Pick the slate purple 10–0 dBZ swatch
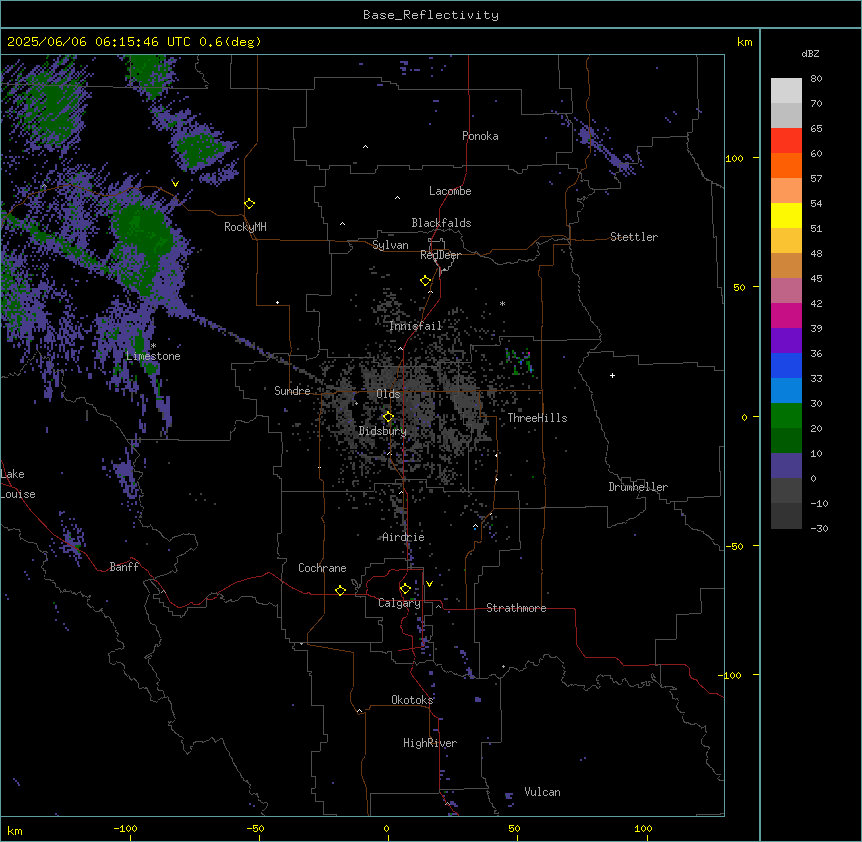Image resolution: width=862 pixels, height=842 pixels. 786,466
